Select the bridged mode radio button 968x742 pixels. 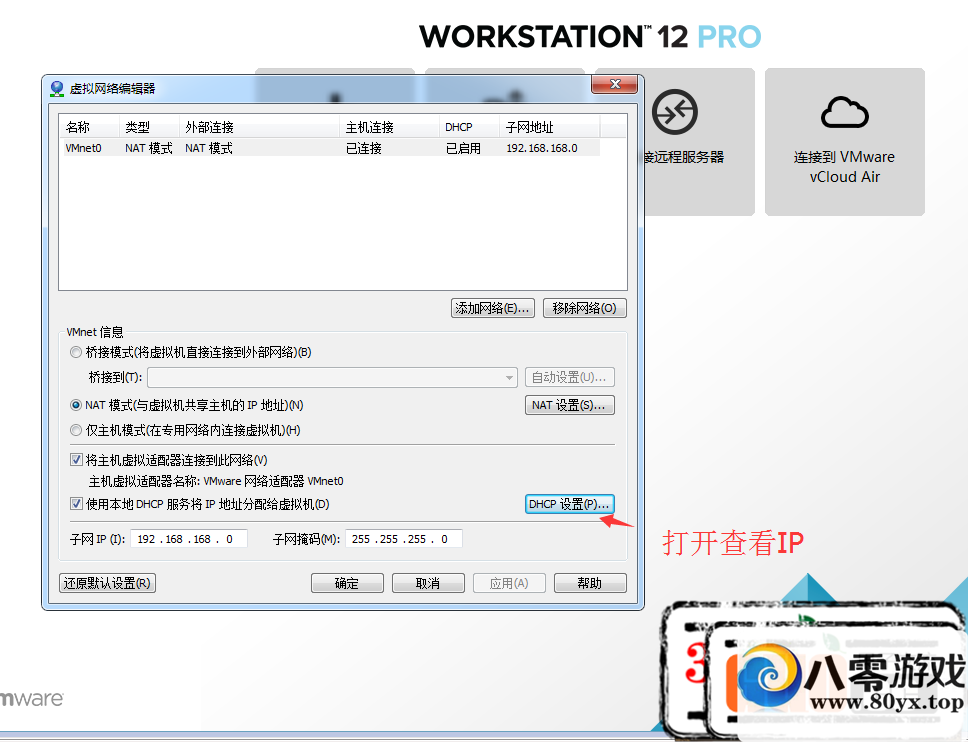pos(76,352)
